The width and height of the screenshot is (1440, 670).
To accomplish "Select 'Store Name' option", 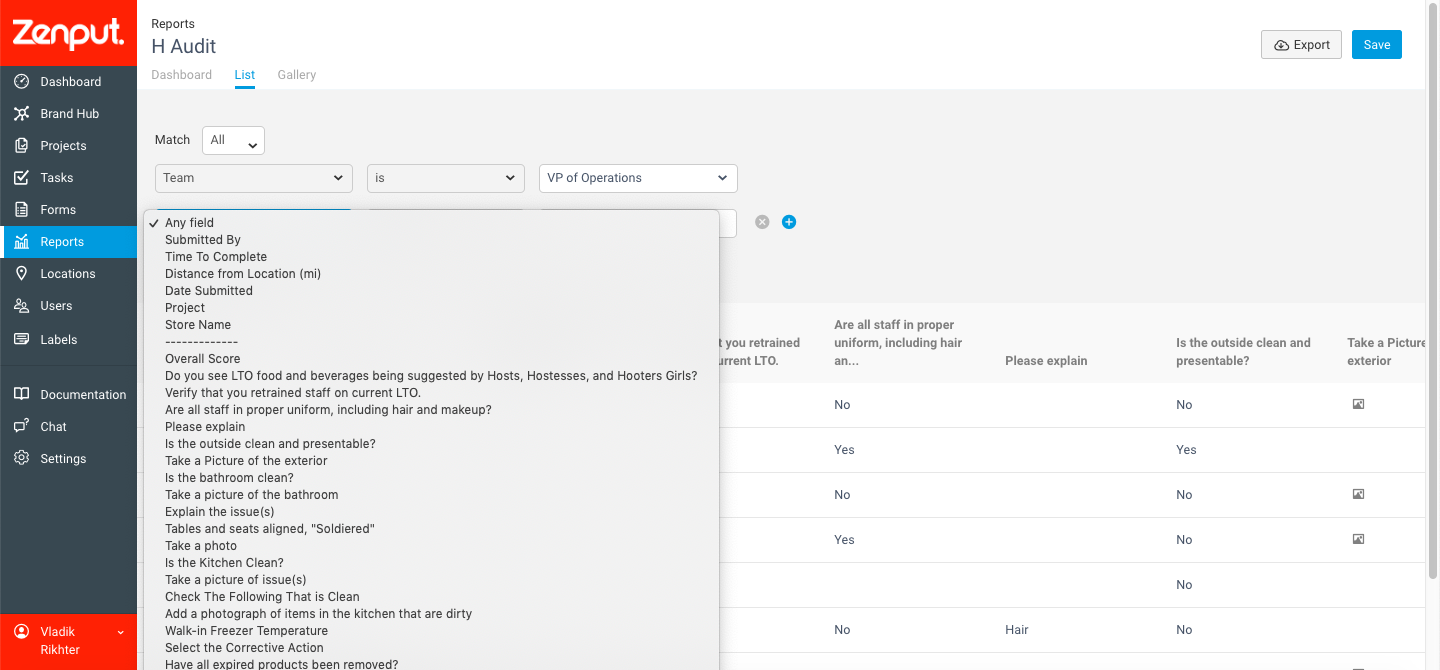I will pyautogui.click(x=431, y=325).
